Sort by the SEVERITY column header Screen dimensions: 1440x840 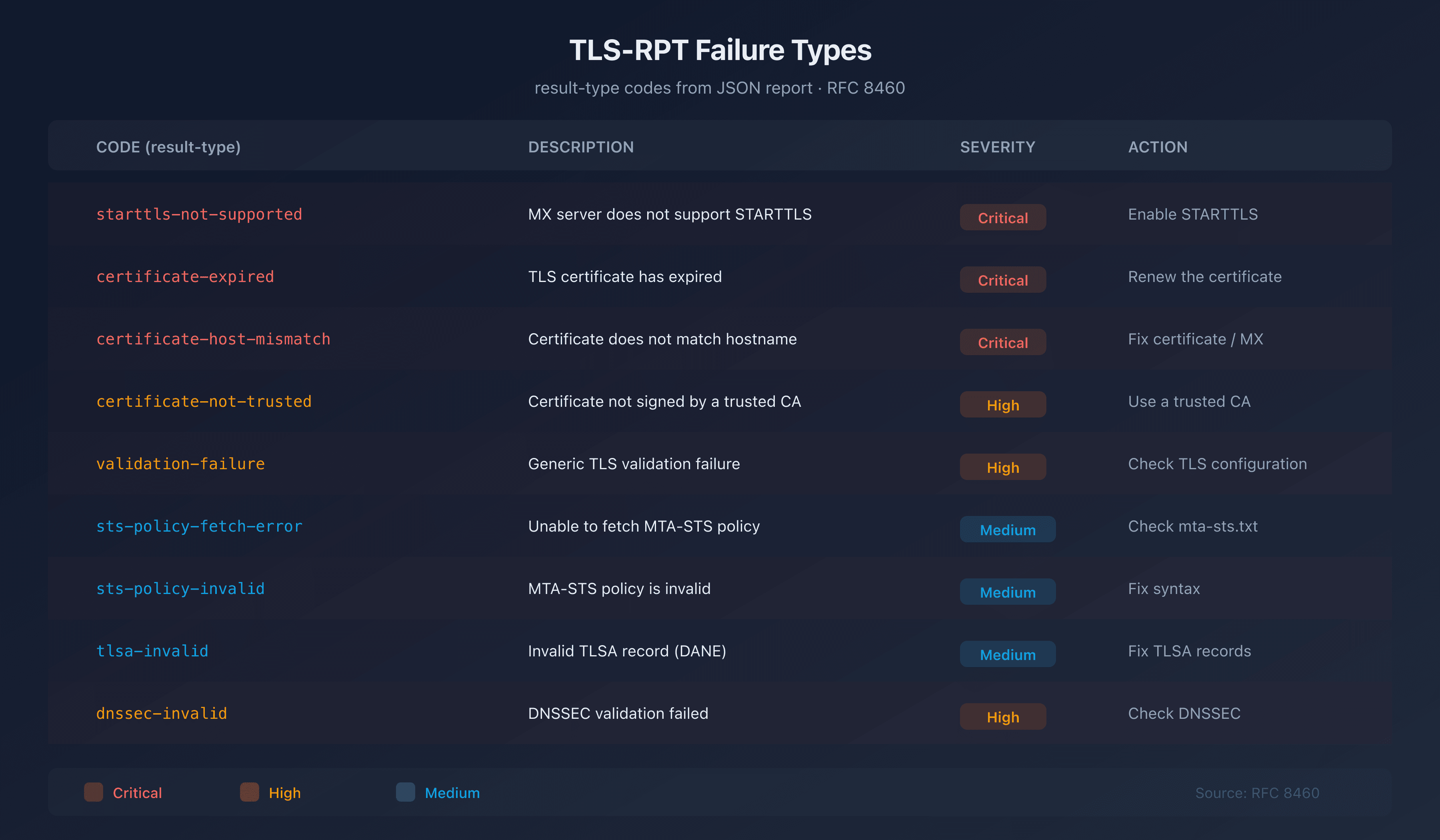pyautogui.click(x=996, y=147)
